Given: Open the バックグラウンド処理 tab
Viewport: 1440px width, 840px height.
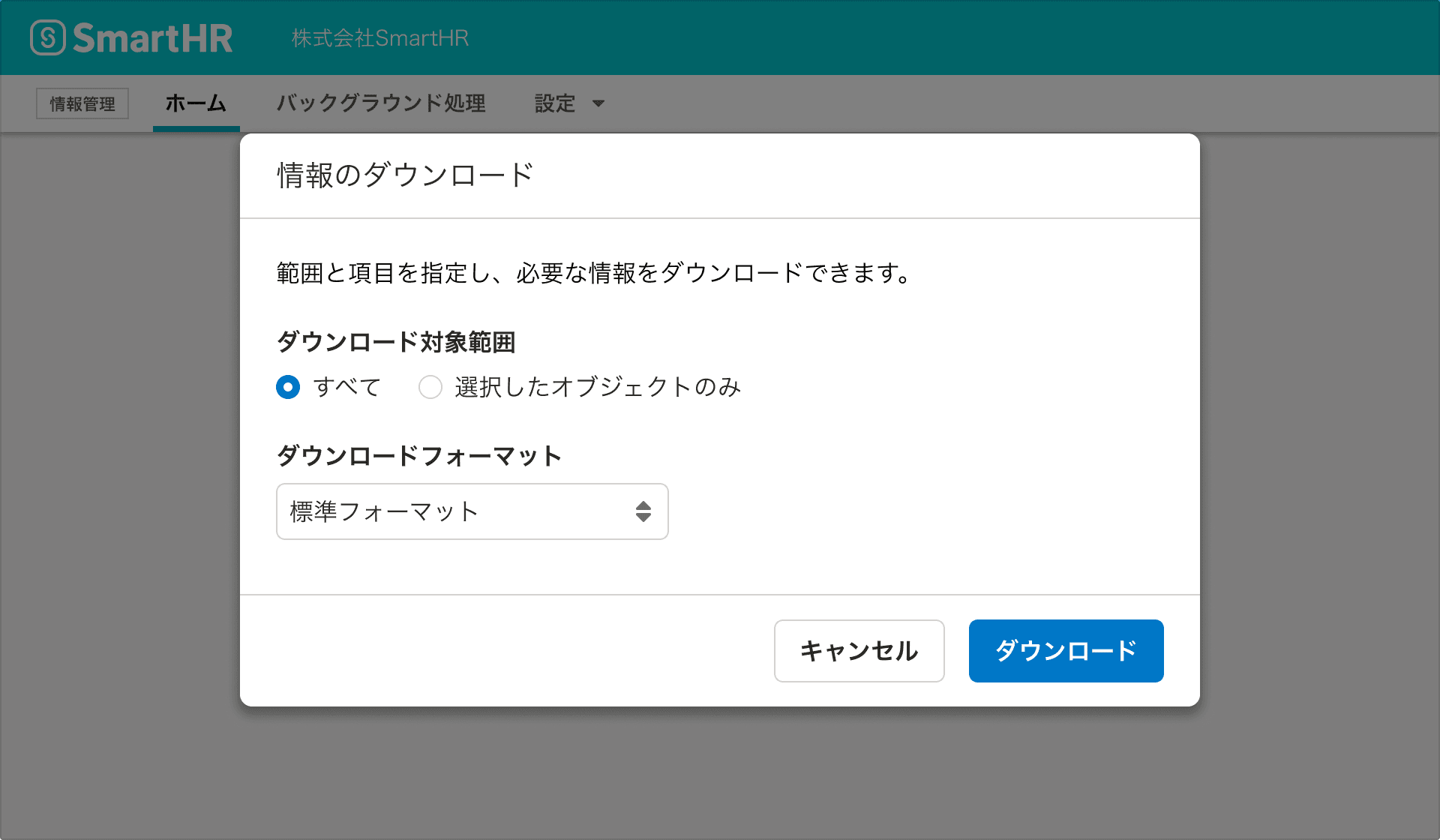Looking at the screenshot, I should click(x=381, y=103).
